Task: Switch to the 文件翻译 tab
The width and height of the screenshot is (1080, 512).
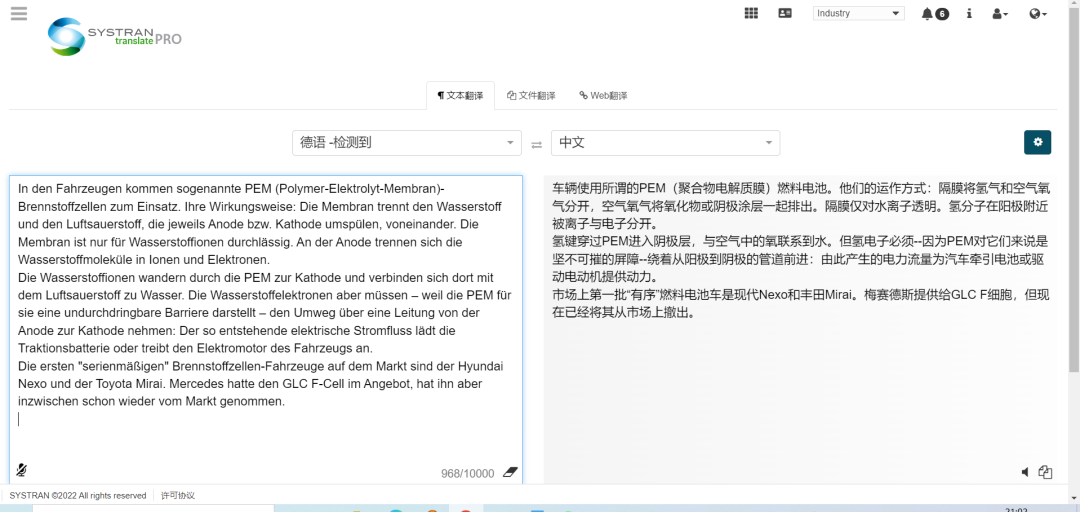Action: [531, 96]
